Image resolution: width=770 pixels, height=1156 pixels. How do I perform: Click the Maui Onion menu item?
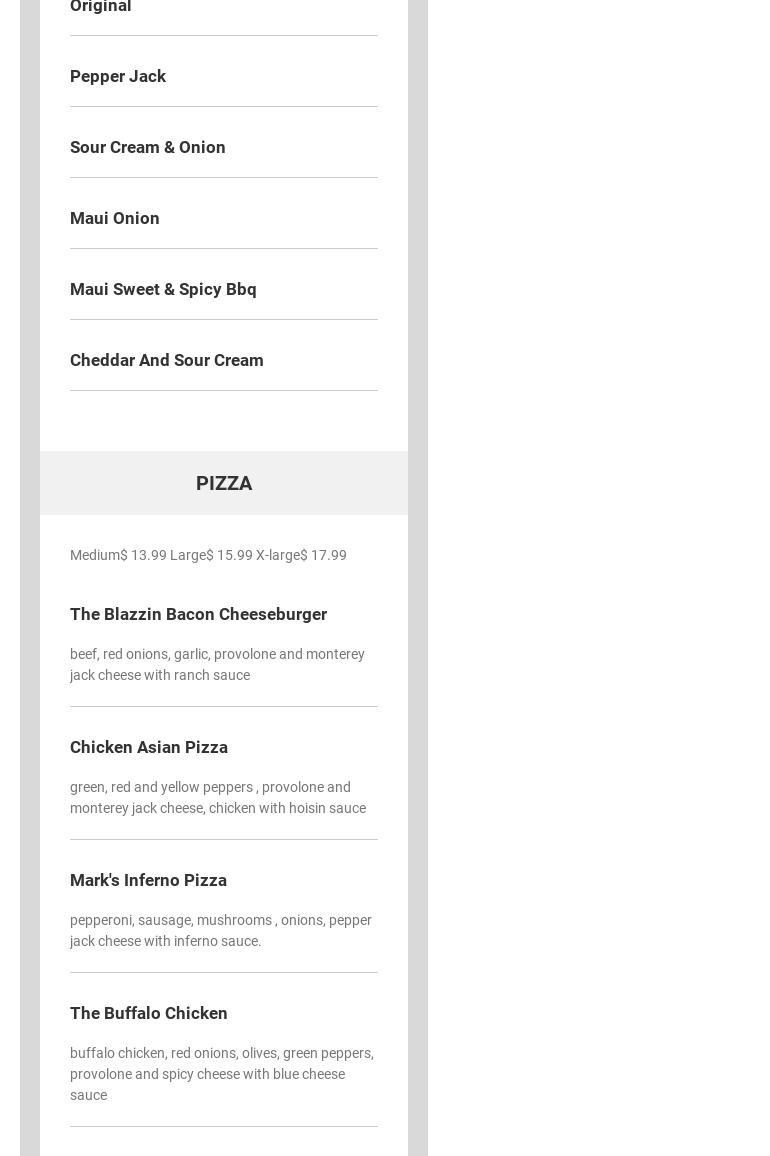(x=115, y=218)
